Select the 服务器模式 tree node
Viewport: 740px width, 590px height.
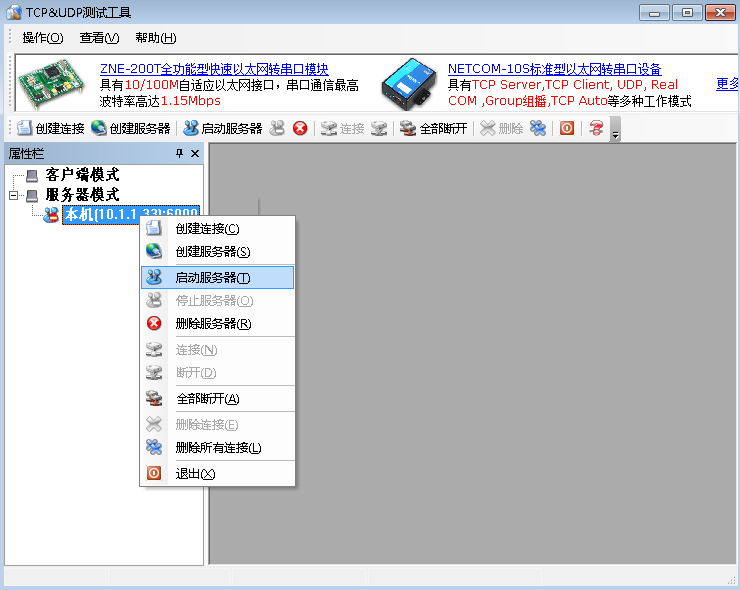pyautogui.click(x=82, y=194)
